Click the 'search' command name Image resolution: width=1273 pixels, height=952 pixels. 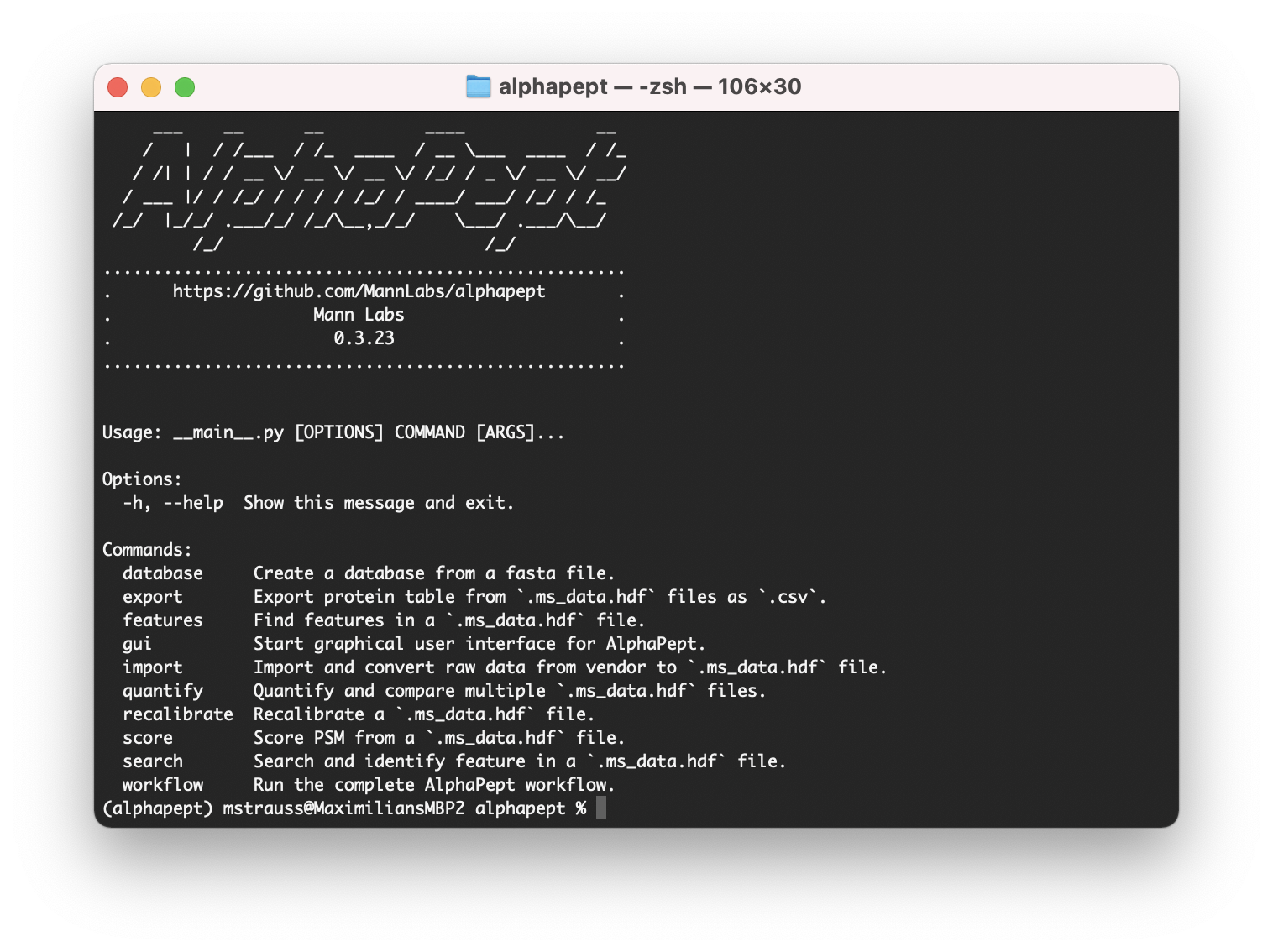tap(152, 761)
